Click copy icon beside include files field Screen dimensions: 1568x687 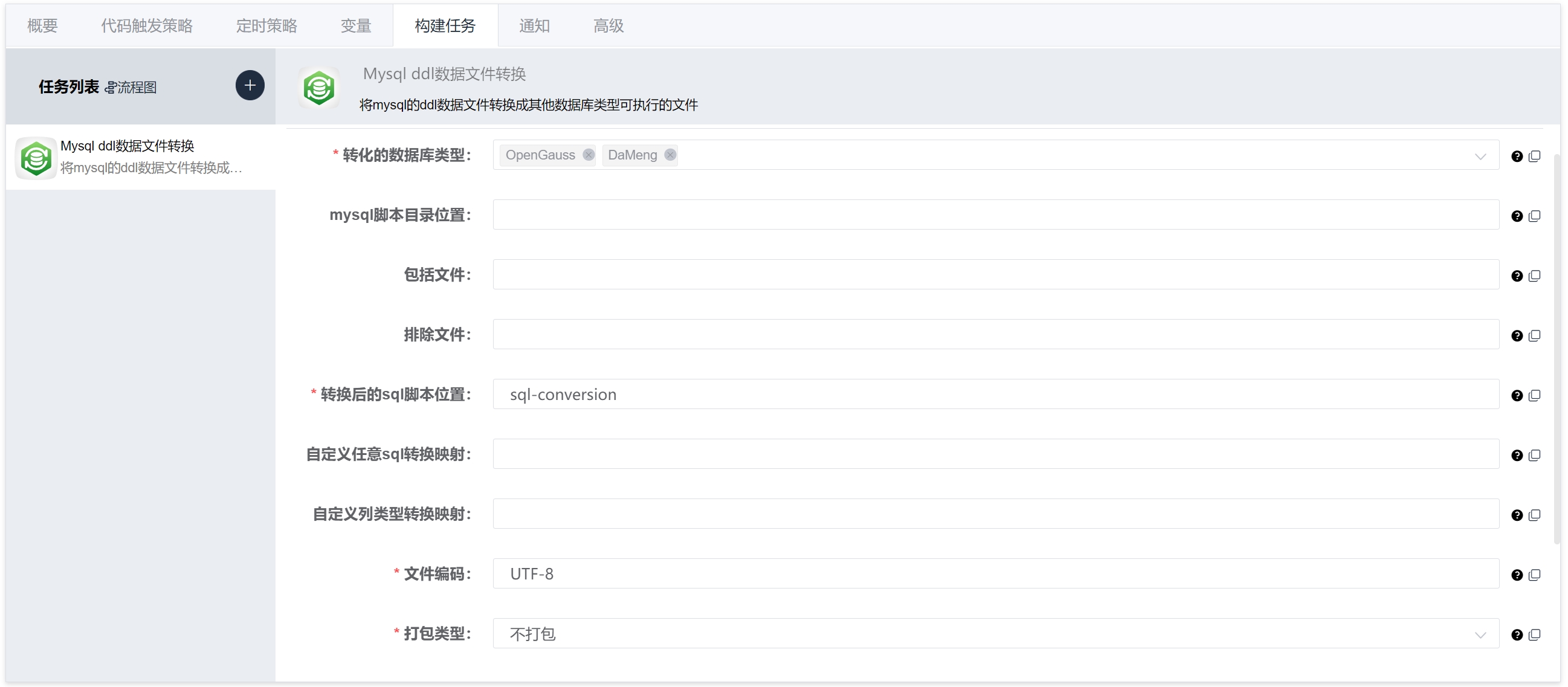[1535, 276]
